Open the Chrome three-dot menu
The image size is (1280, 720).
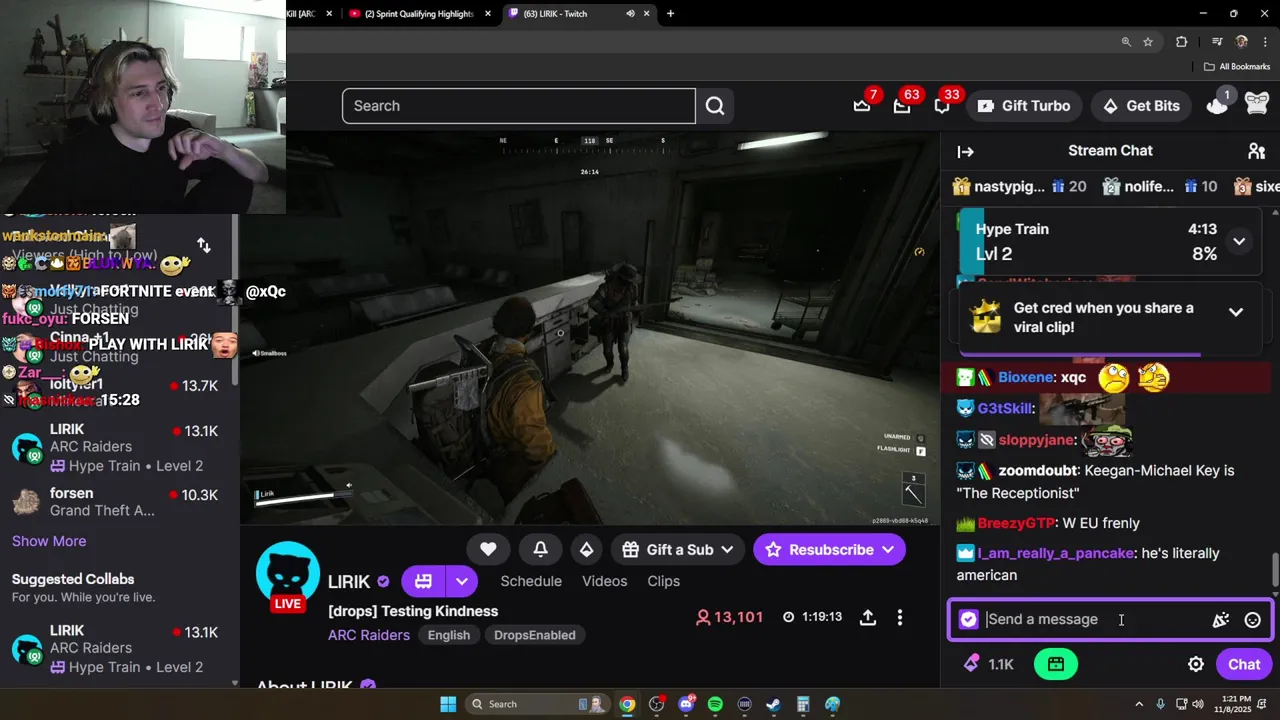pyautogui.click(x=1265, y=42)
